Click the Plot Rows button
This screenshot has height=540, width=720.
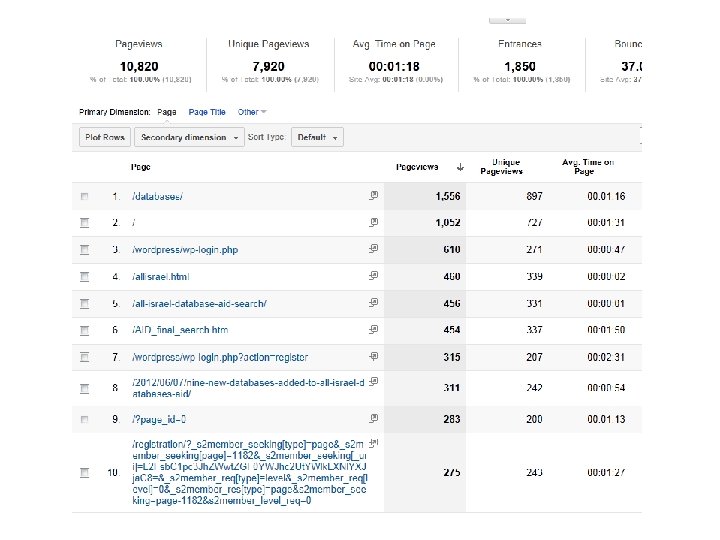[x=105, y=137]
